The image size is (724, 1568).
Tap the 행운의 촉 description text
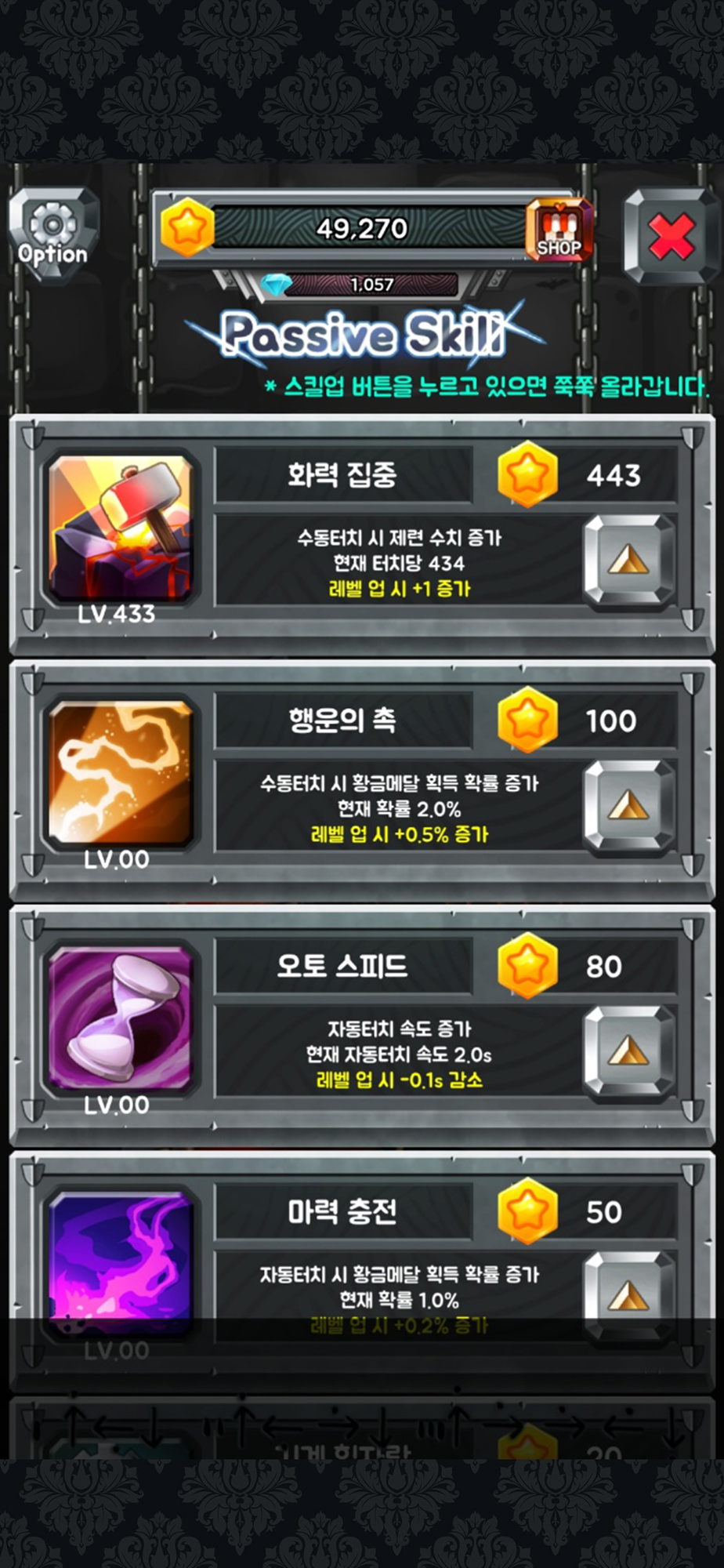coord(400,808)
